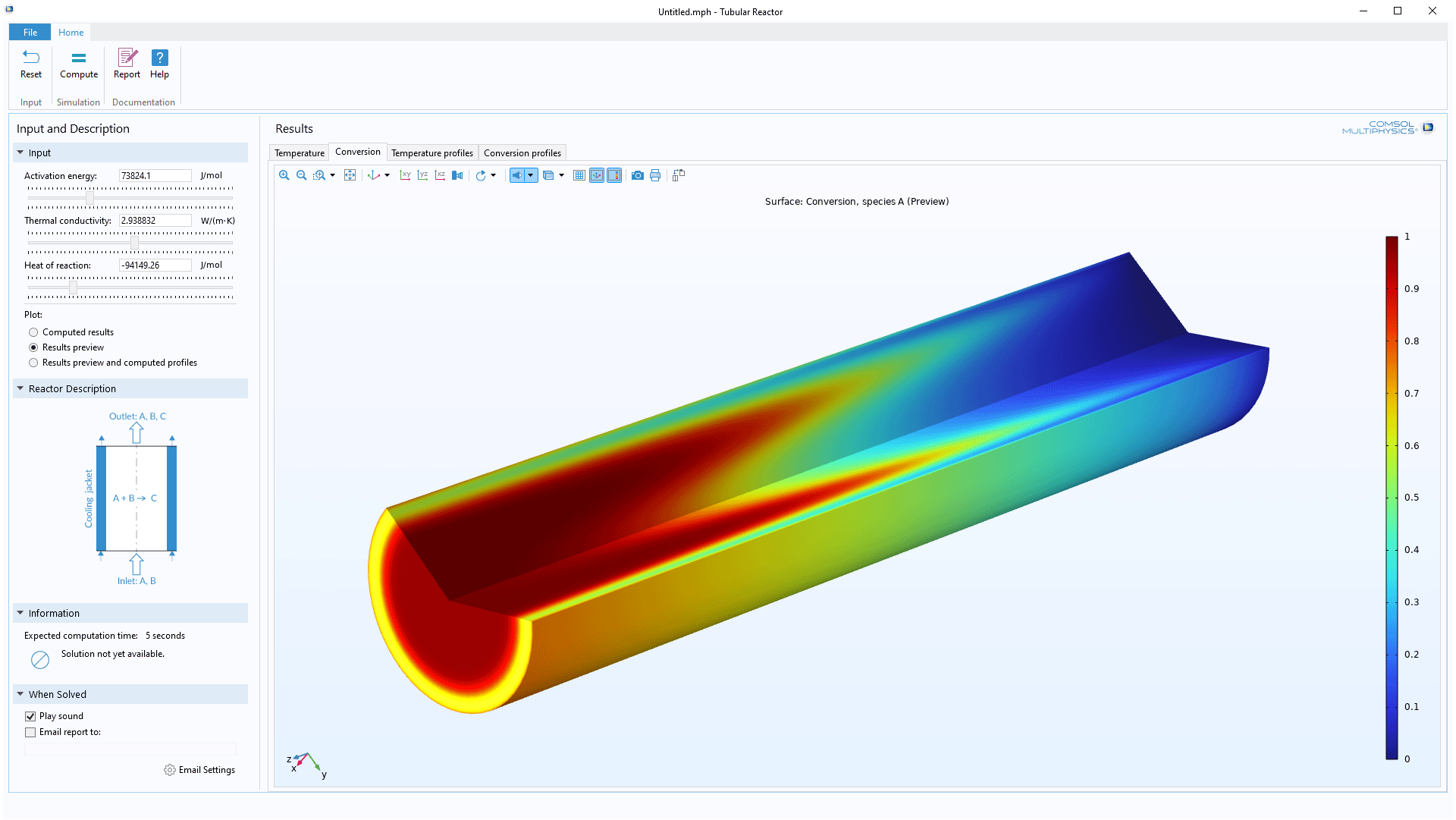Click the Print graphics icon

[655, 175]
